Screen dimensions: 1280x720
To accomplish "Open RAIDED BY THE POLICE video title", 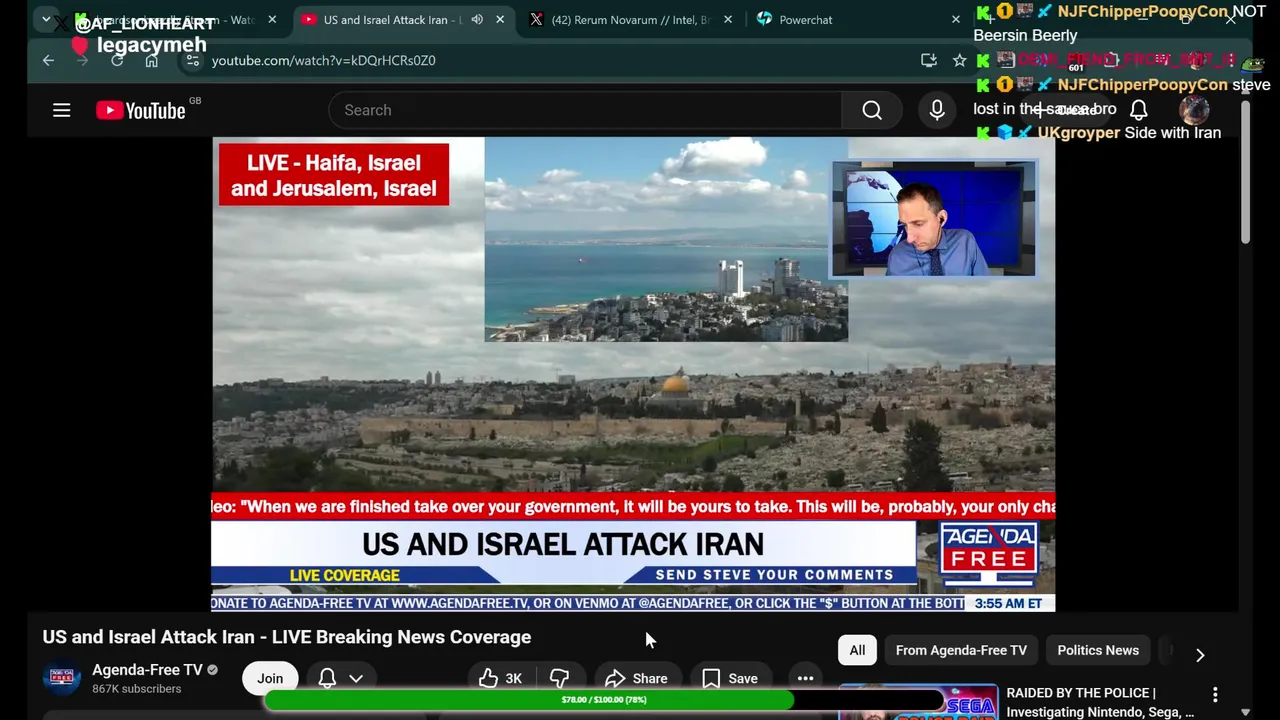I will (x=1100, y=702).
